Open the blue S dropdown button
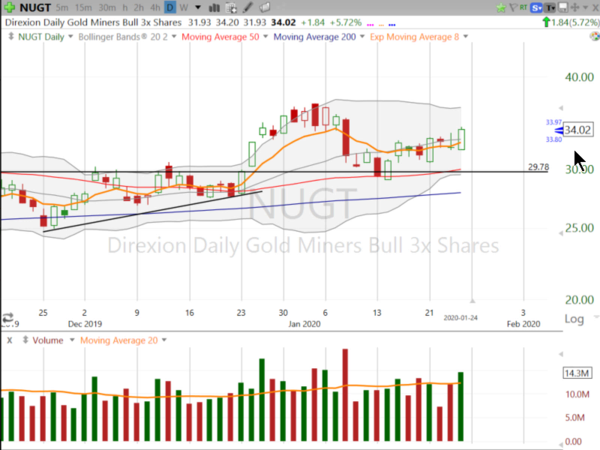The image size is (600, 450). coord(536,8)
